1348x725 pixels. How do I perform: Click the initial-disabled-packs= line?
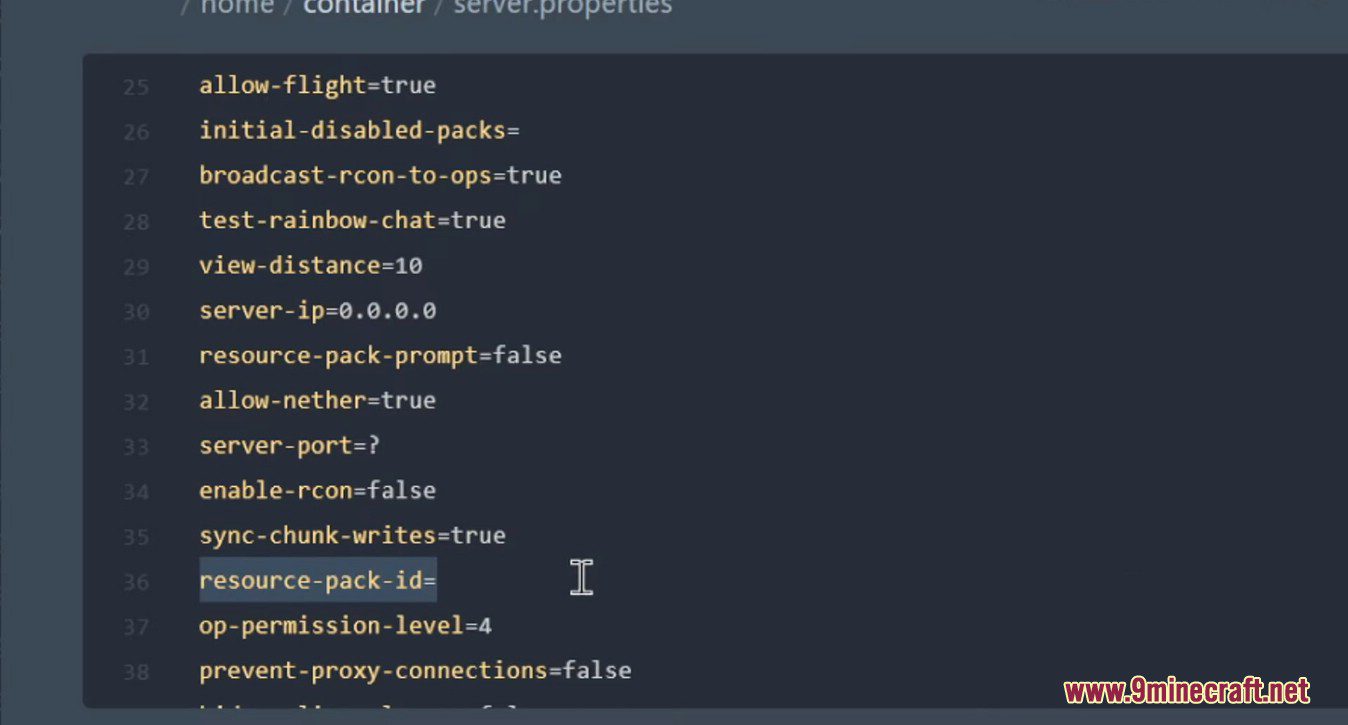(x=359, y=131)
